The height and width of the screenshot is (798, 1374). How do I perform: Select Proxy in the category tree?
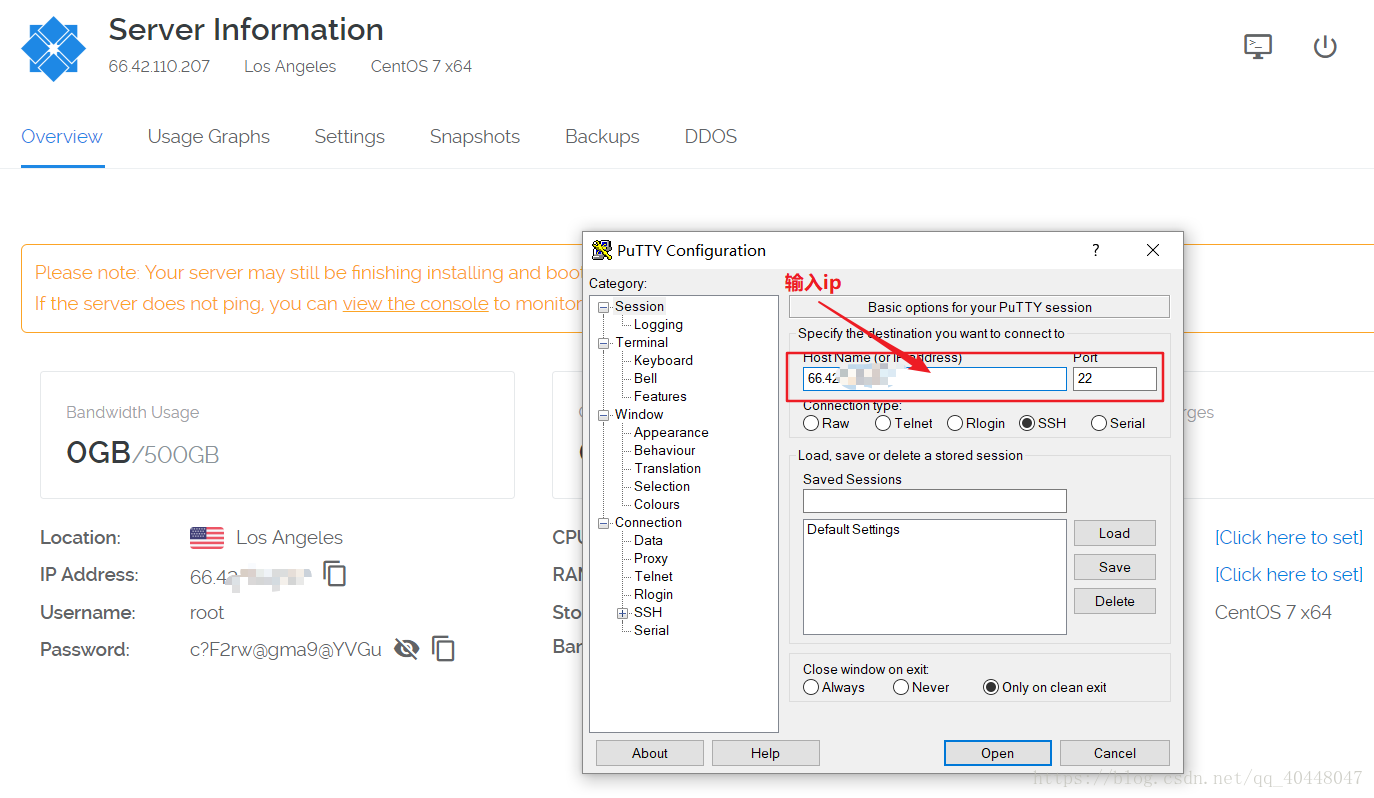tap(651, 559)
